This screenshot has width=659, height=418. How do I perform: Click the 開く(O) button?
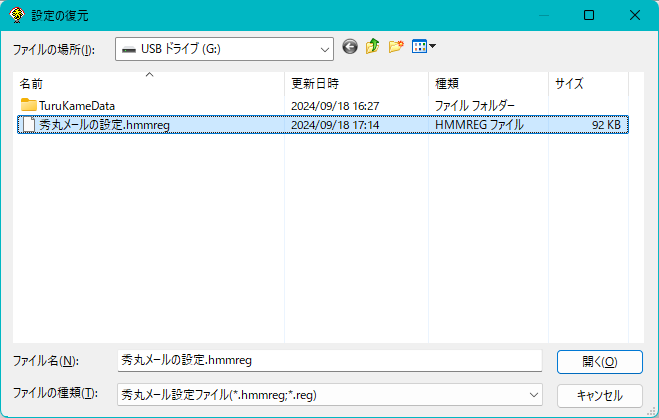pos(600,362)
